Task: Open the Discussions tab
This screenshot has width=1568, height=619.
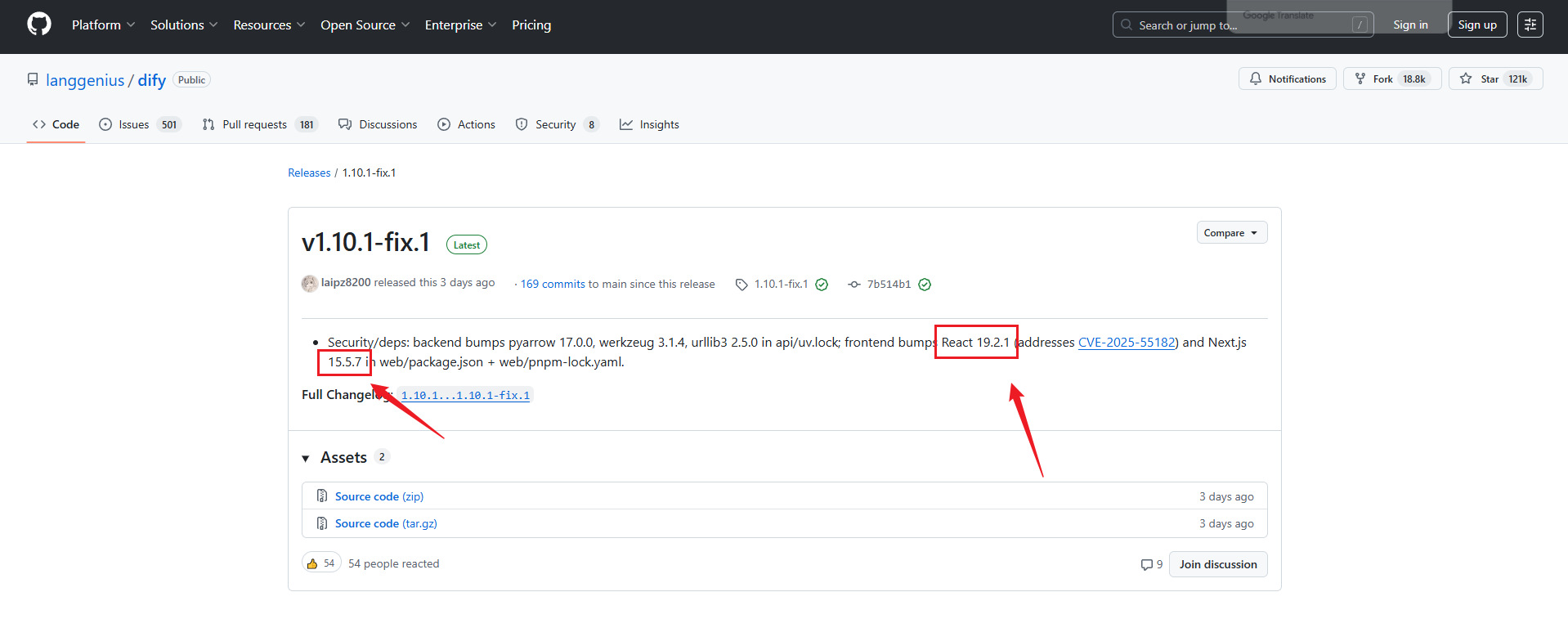Action: [x=378, y=124]
